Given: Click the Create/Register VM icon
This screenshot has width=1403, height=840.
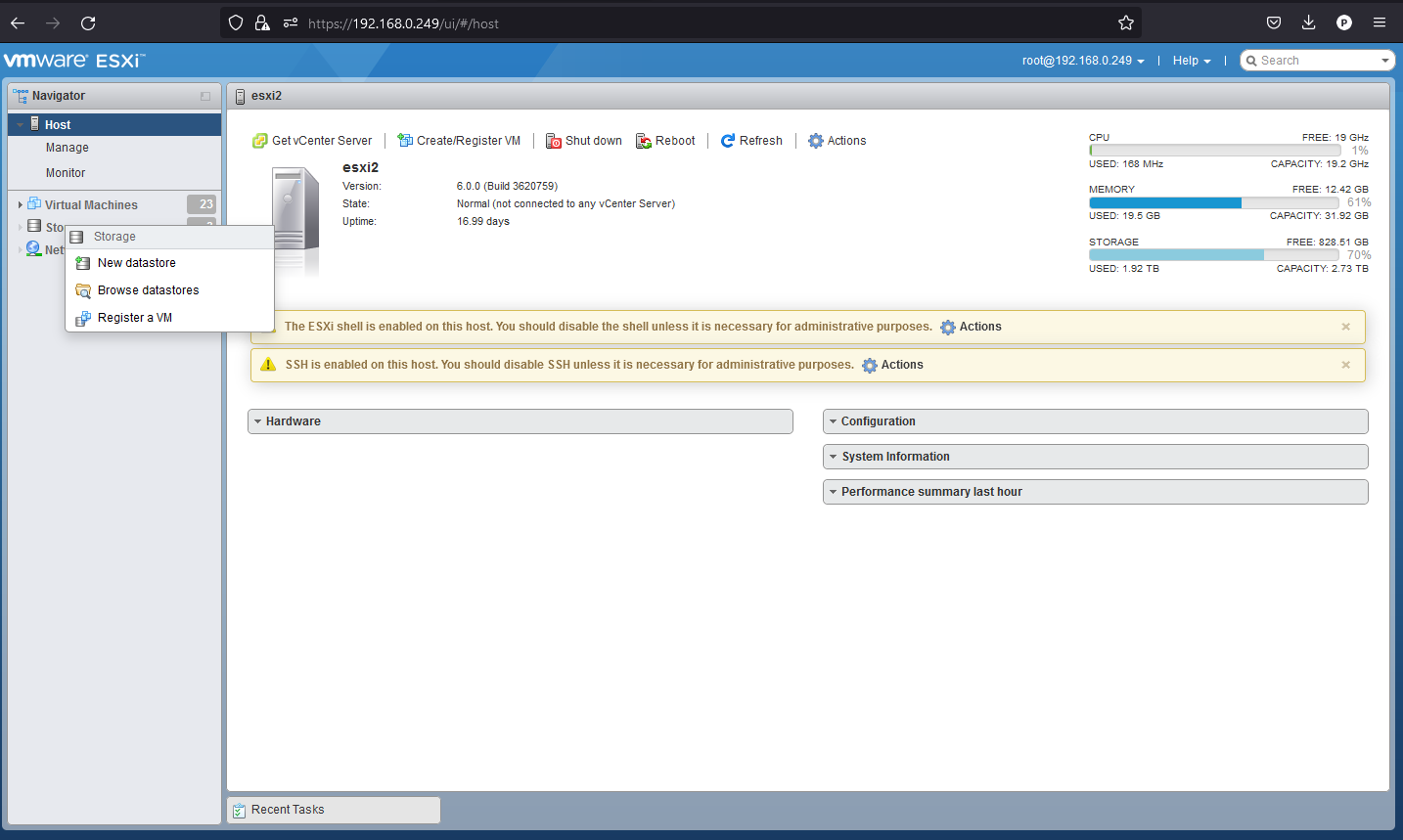Looking at the screenshot, I should click(405, 141).
